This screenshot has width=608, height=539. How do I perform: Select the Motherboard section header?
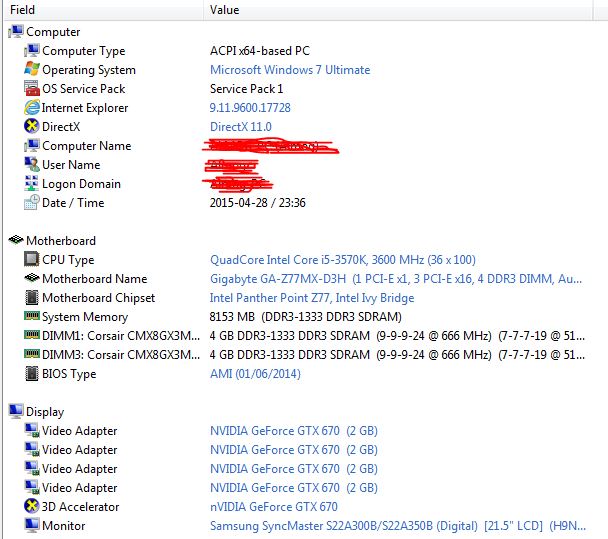60,241
